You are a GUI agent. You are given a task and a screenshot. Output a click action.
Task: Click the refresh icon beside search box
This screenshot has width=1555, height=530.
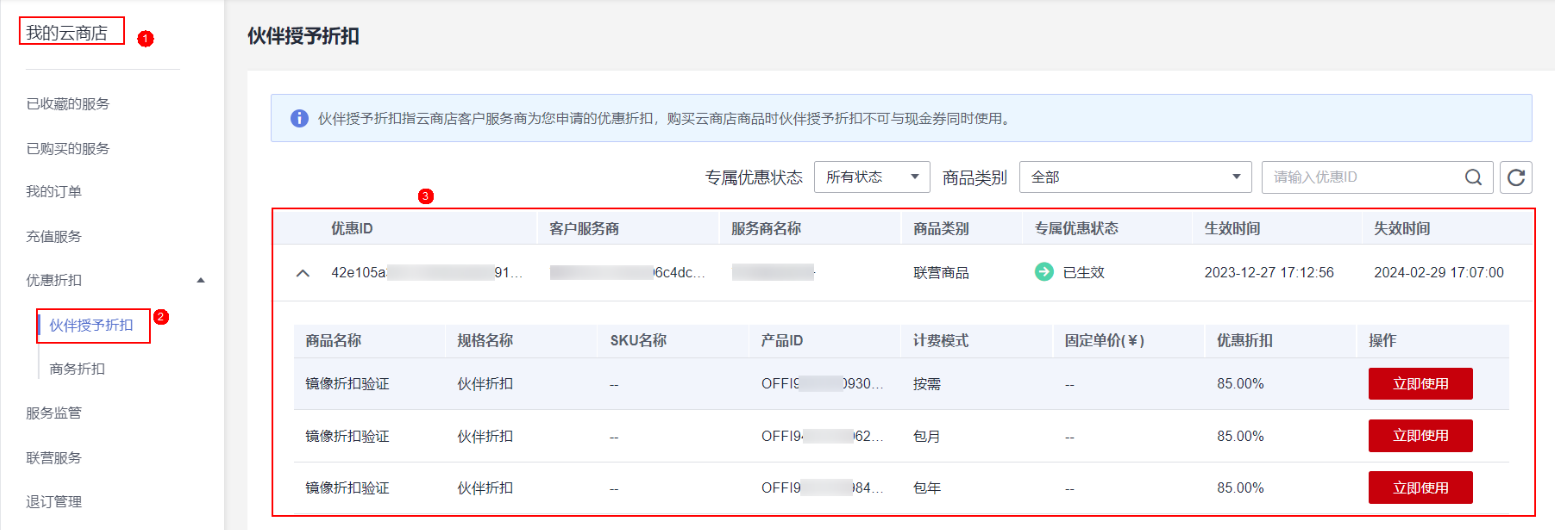click(1516, 177)
